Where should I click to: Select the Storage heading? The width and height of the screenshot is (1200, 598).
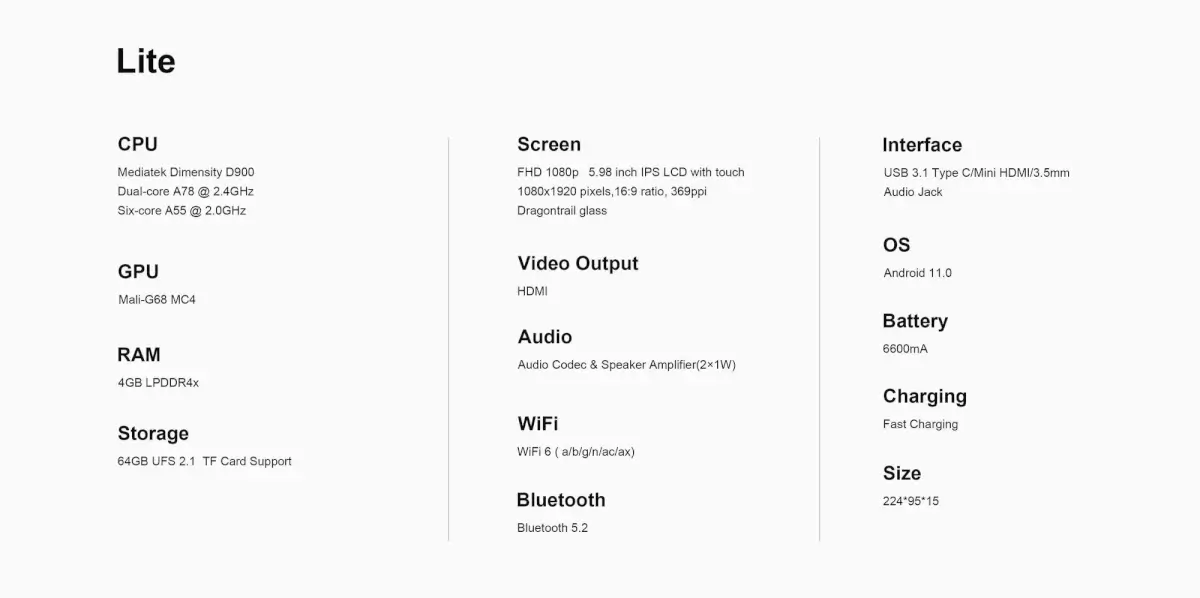pyautogui.click(x=153, y=433)
